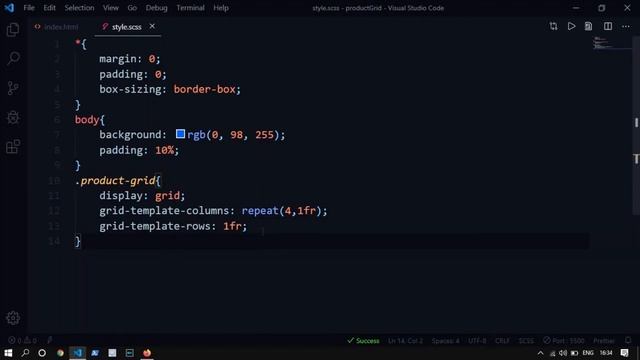Click the UTF-8 encoding status item

(x=477, y=341)
